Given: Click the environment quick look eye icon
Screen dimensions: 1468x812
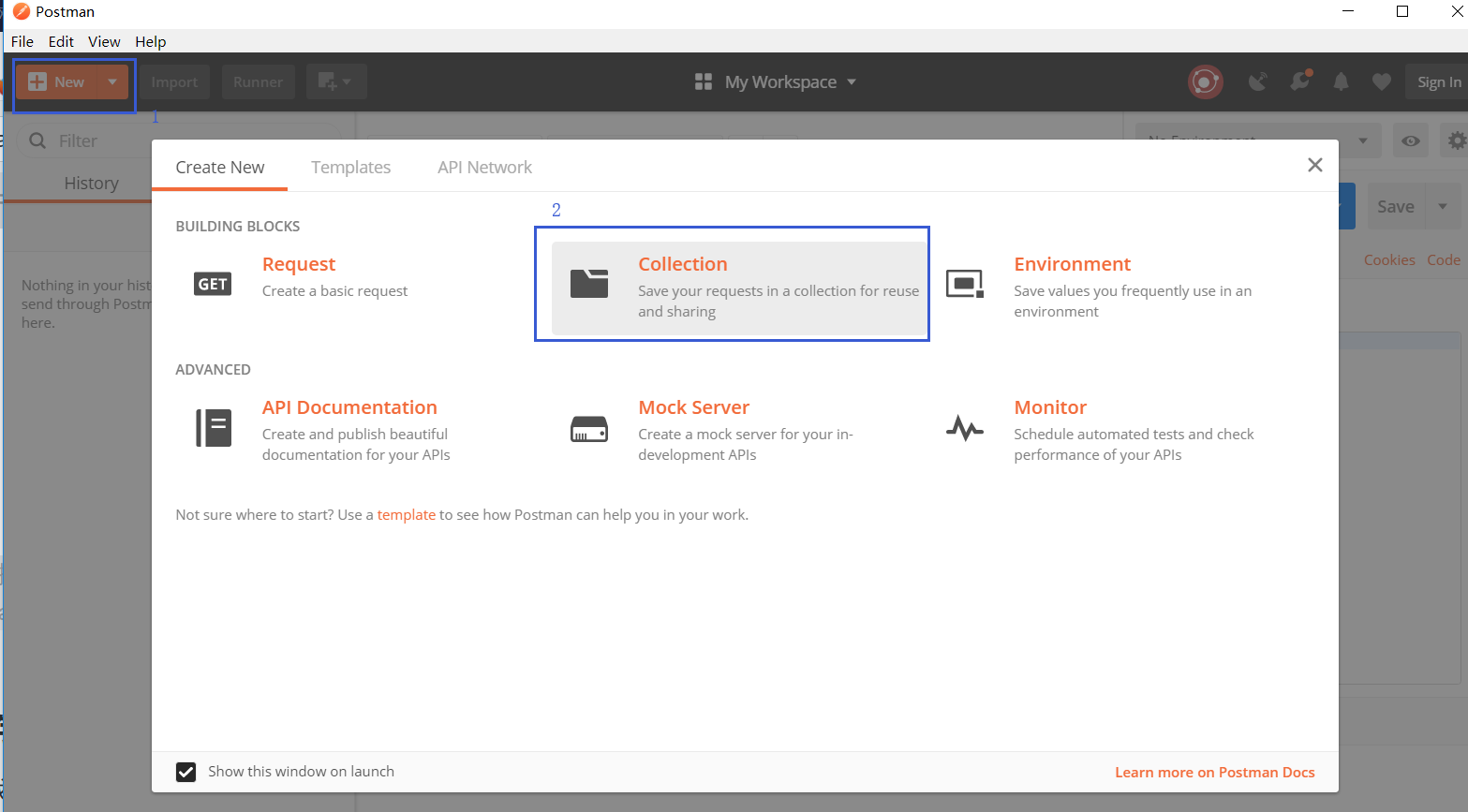Looking at the screenshot, I should coord(1411,141).
